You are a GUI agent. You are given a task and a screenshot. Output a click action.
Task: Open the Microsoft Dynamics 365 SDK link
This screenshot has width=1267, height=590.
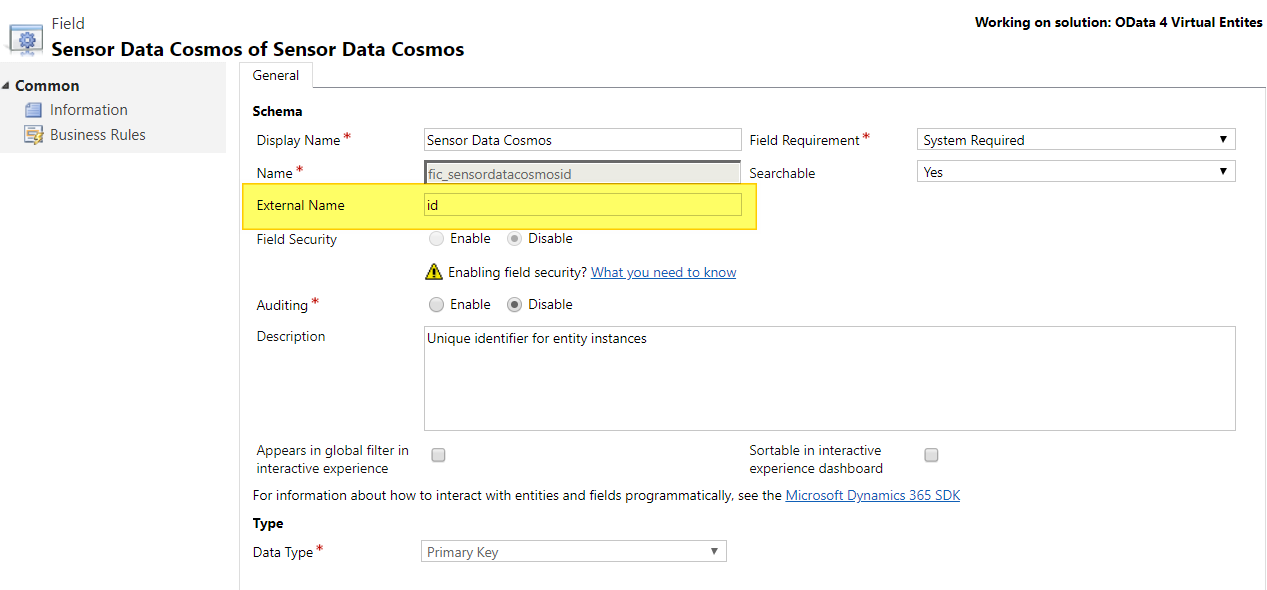coord(873,495)
